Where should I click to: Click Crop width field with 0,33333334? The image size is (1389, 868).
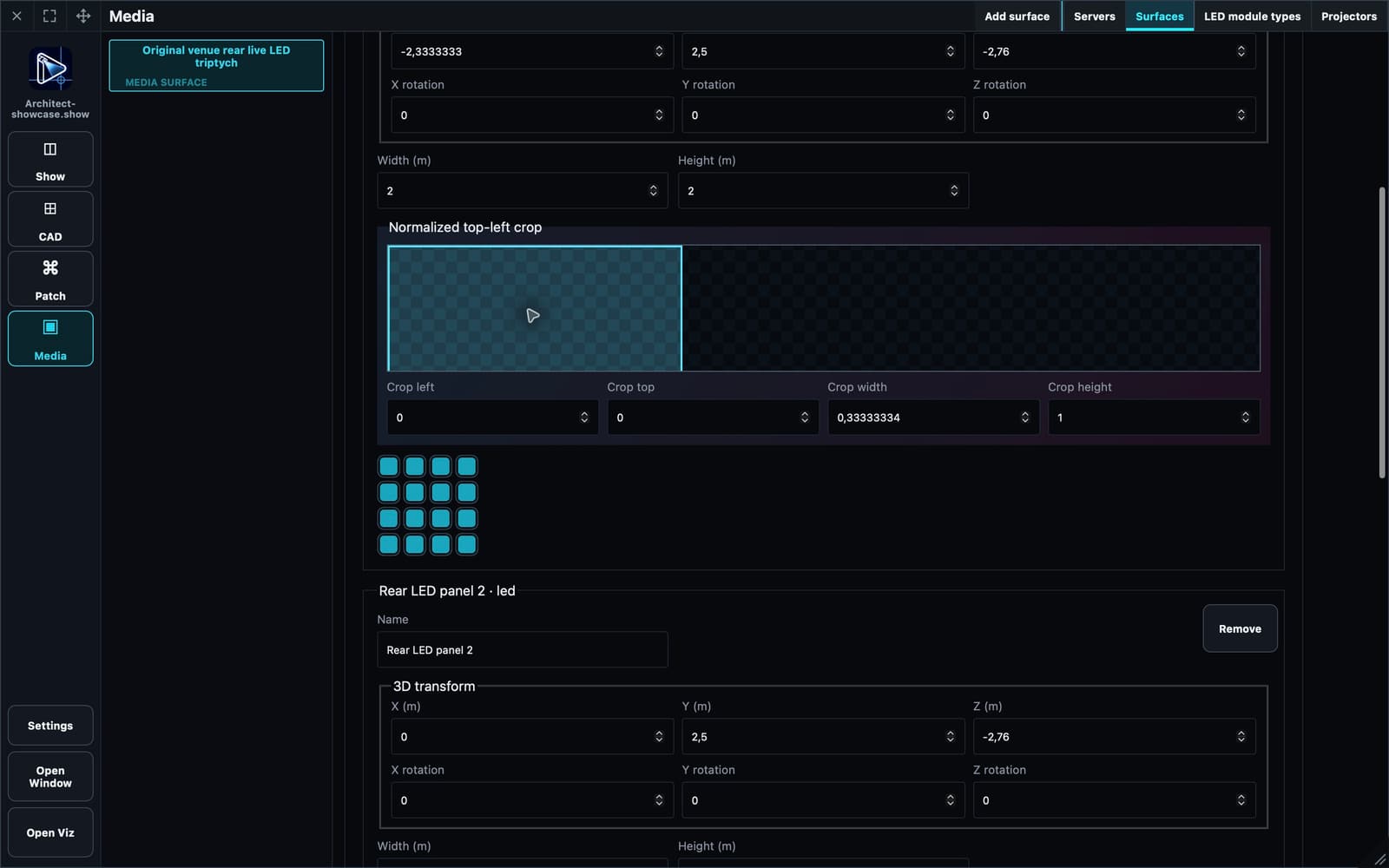pyautogui.click(x=933, y=418)
